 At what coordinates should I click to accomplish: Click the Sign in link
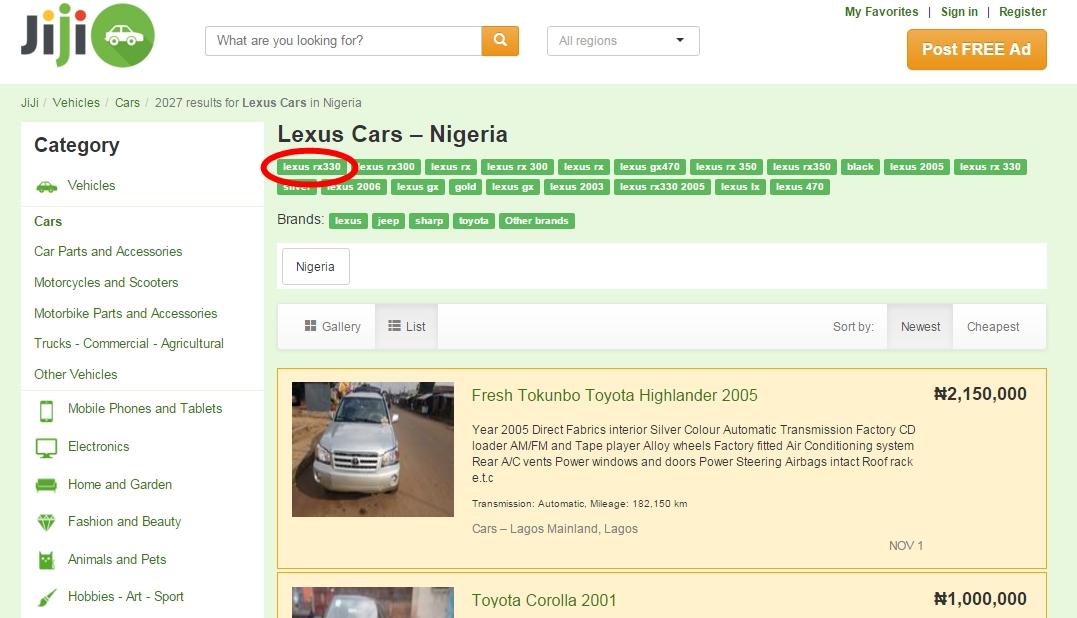pyautogui.click(x=959, y=12)
